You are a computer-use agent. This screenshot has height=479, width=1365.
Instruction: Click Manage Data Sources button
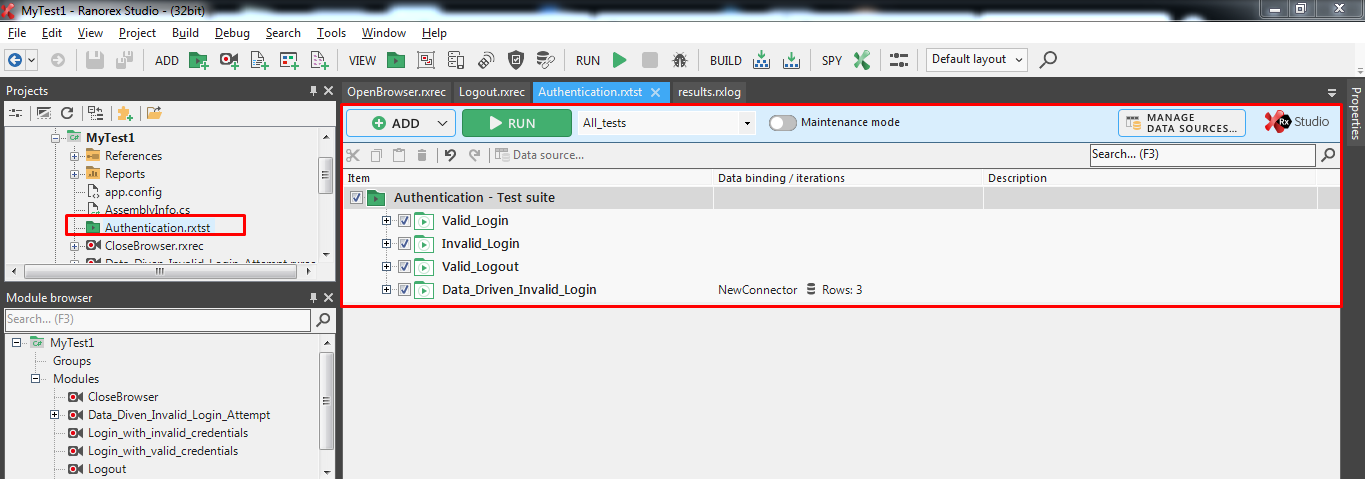(1182, 123)
